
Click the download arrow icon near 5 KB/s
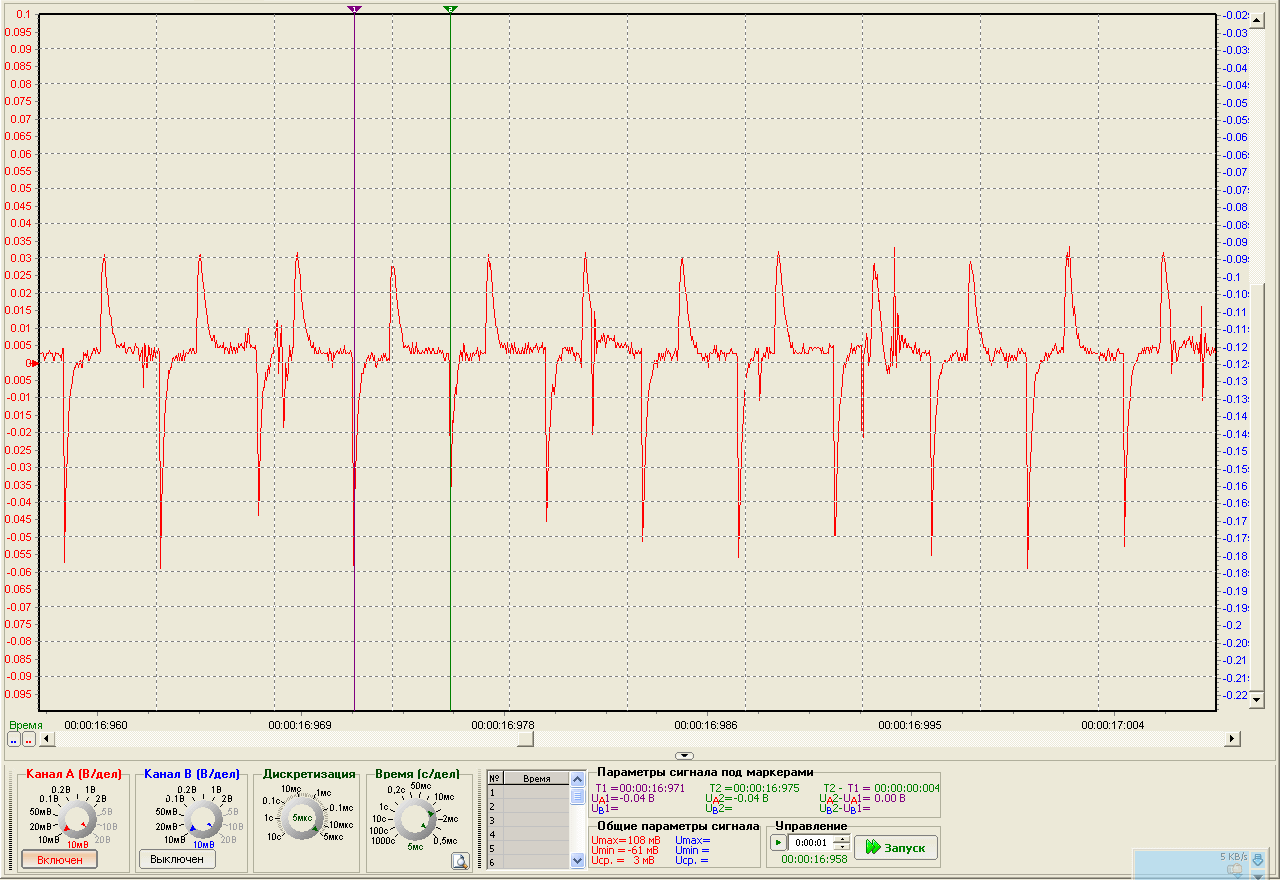point(1259,859)
